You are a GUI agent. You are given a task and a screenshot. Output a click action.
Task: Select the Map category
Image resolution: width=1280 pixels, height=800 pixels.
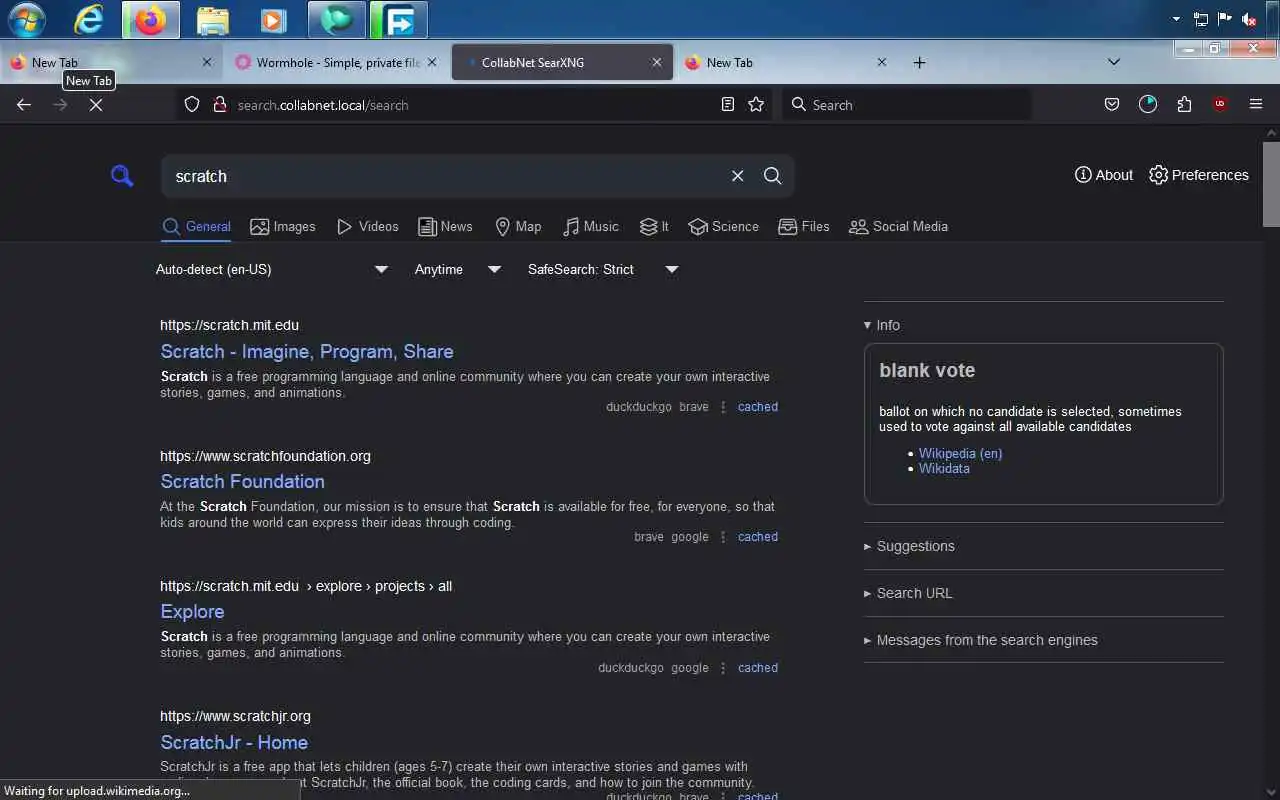tap(518, 226)
